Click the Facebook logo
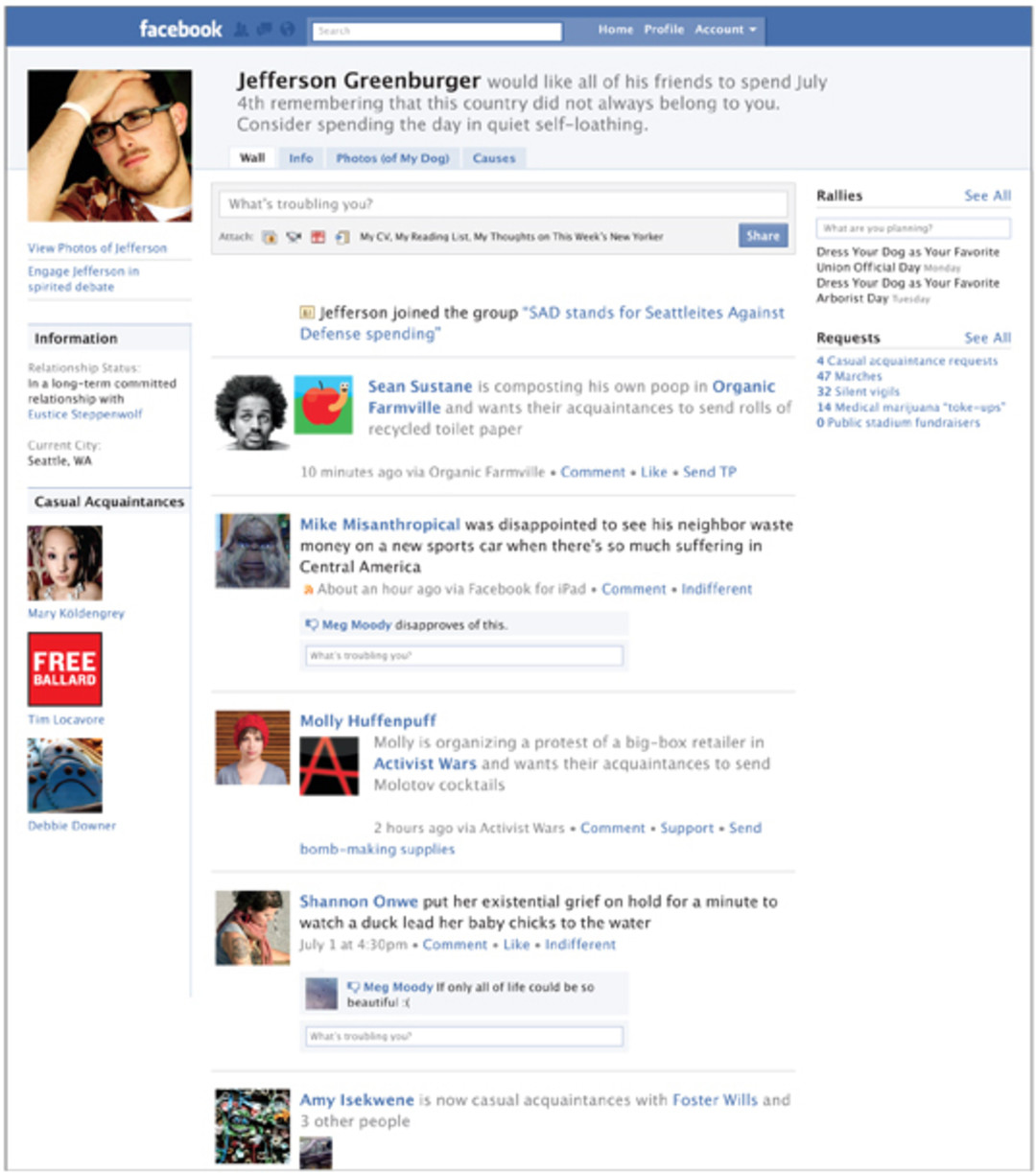1036x1173 pixels. (x=180, y=29)
